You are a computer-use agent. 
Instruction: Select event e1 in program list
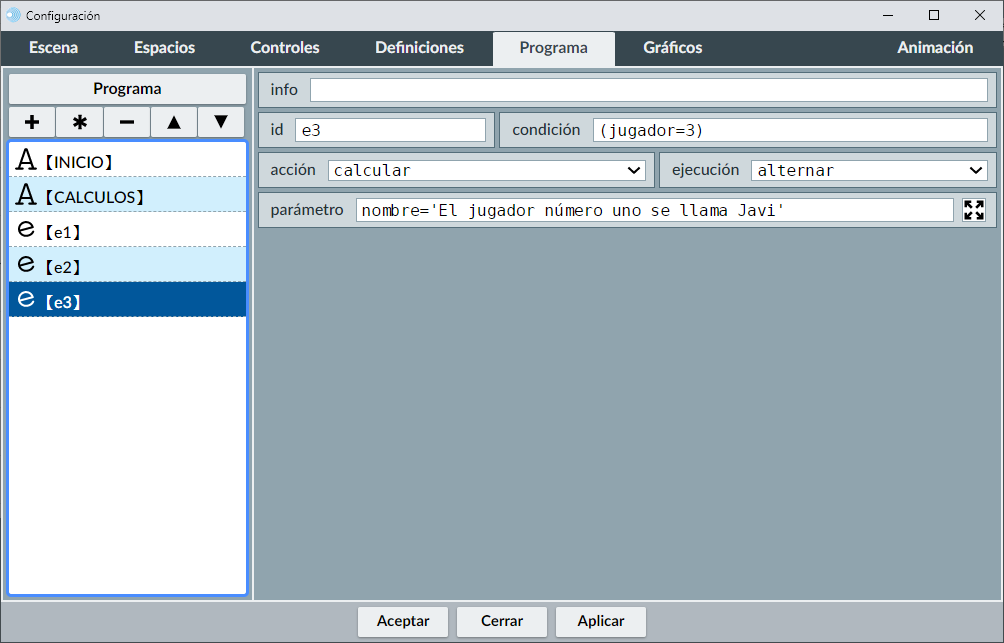coord(127,231)
